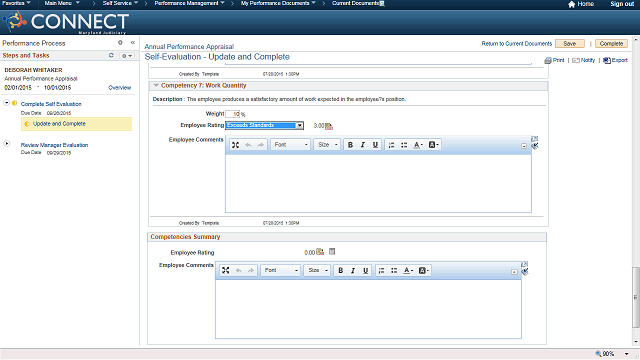This screenshot has width=640, height=360.
Task: Maximize the Competency 7 comments editor
Action: coord(236,145)
